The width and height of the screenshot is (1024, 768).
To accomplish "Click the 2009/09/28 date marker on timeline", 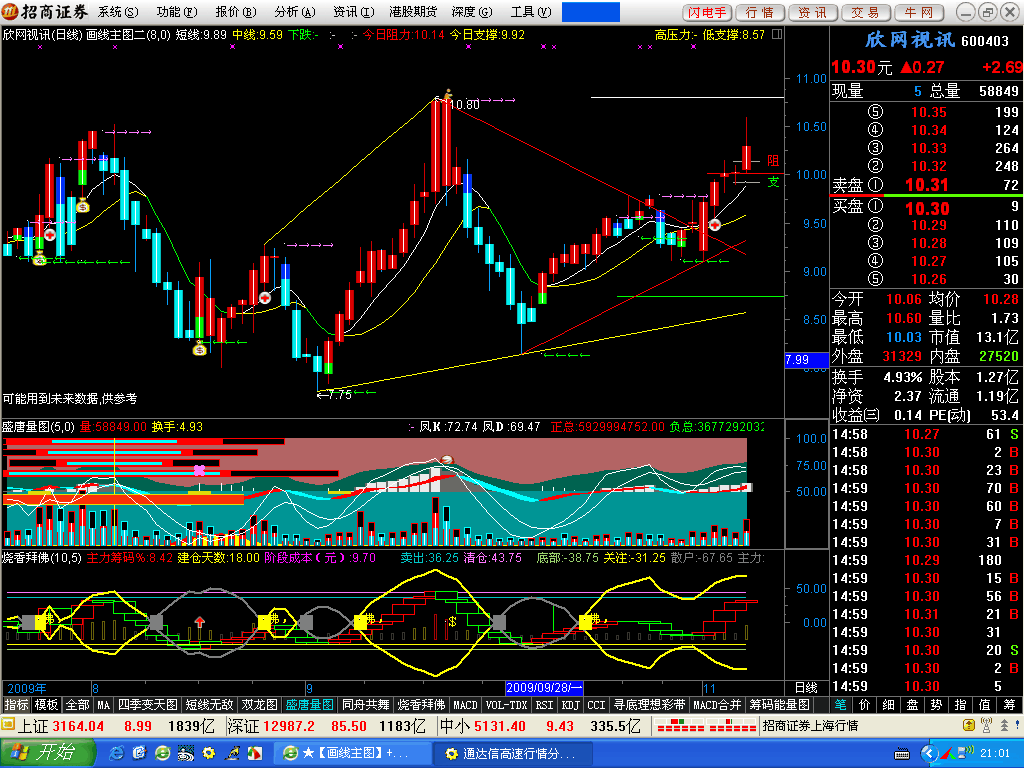I will (x=544, y=688).
